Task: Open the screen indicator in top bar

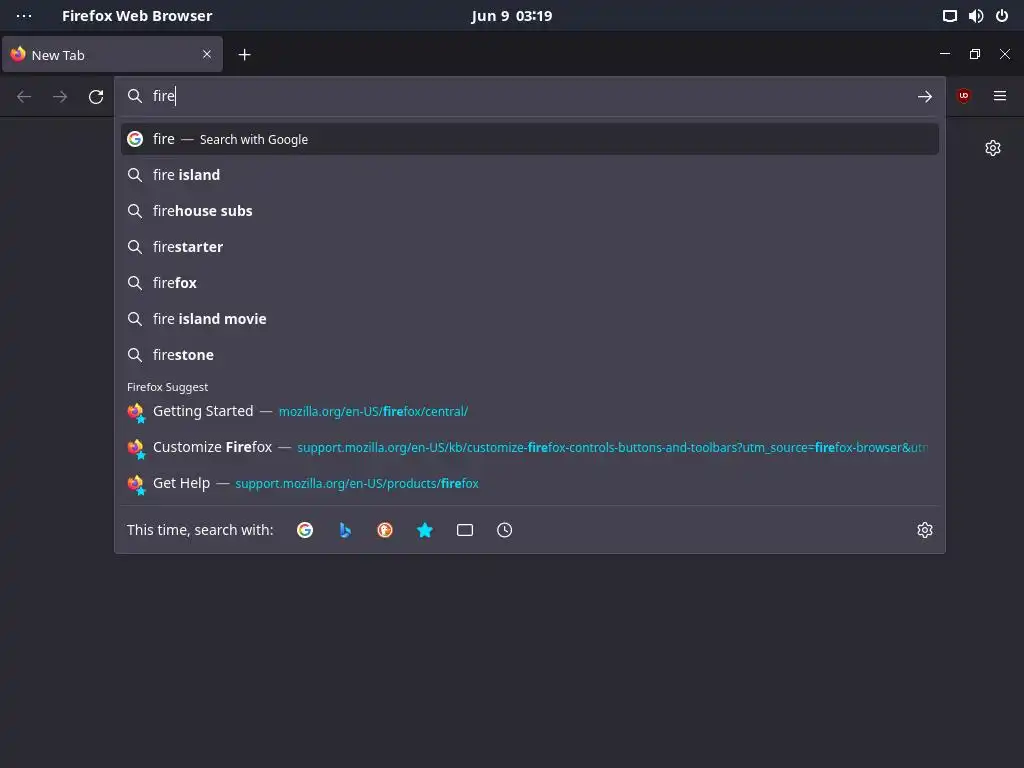Action: 950,16
